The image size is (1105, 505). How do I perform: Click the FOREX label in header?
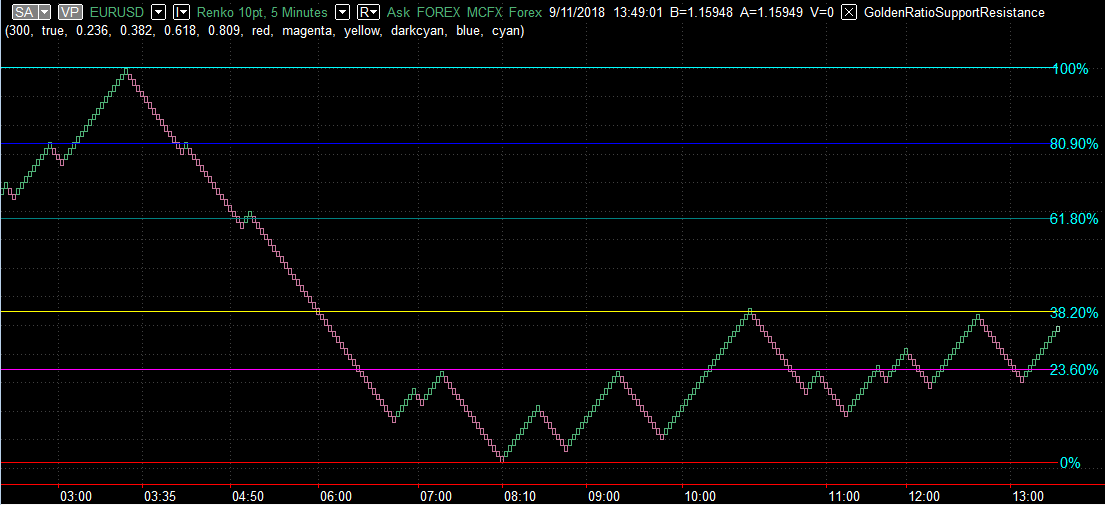[440, 13]
